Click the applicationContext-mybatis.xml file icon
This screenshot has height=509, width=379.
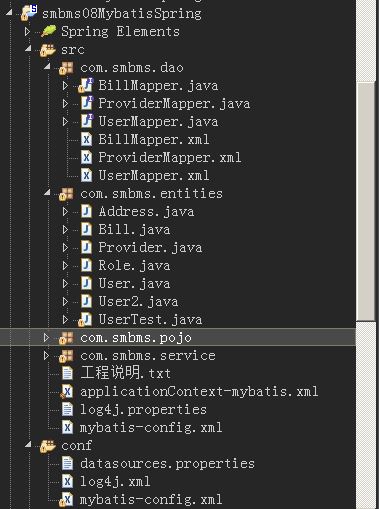(67, 392)
